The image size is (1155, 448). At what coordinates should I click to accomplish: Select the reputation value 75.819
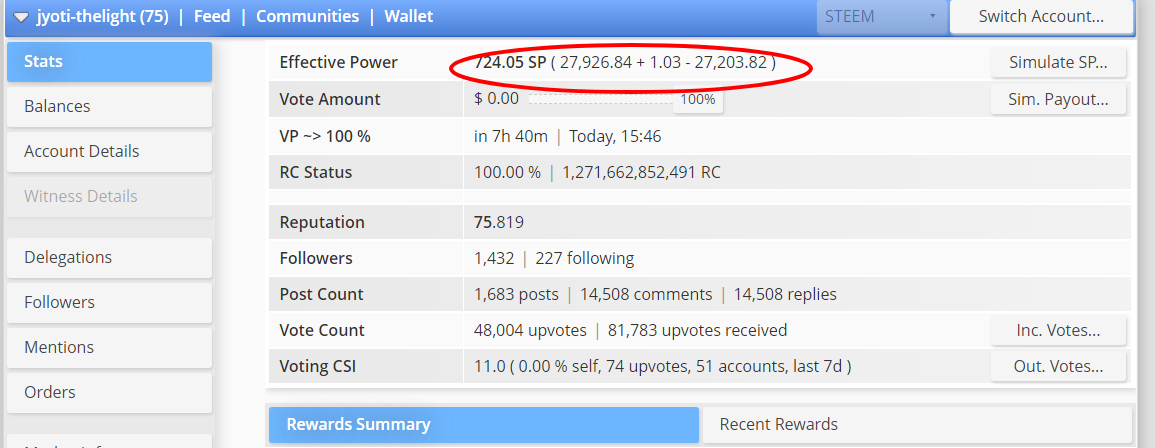[499, 223]
